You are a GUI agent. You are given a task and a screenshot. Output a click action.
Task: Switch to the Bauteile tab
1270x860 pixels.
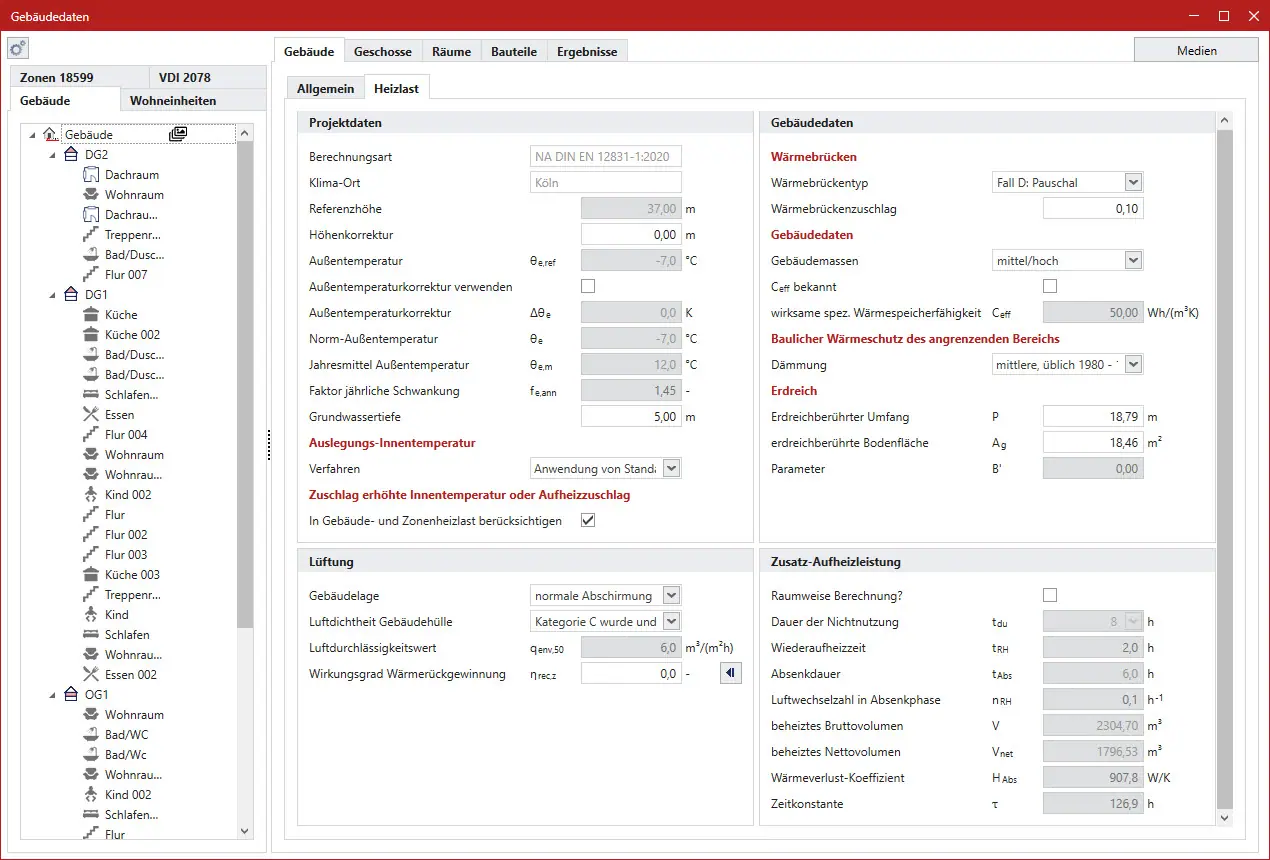click(514, 51)
